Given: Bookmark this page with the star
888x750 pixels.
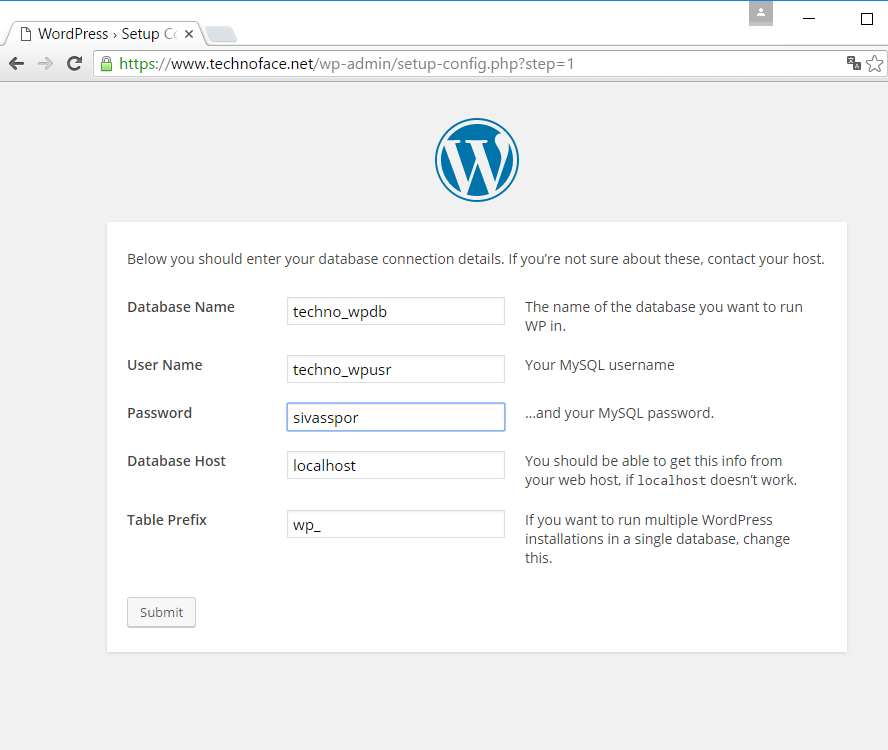Looking at the screenshot, I should pos(874,64).
